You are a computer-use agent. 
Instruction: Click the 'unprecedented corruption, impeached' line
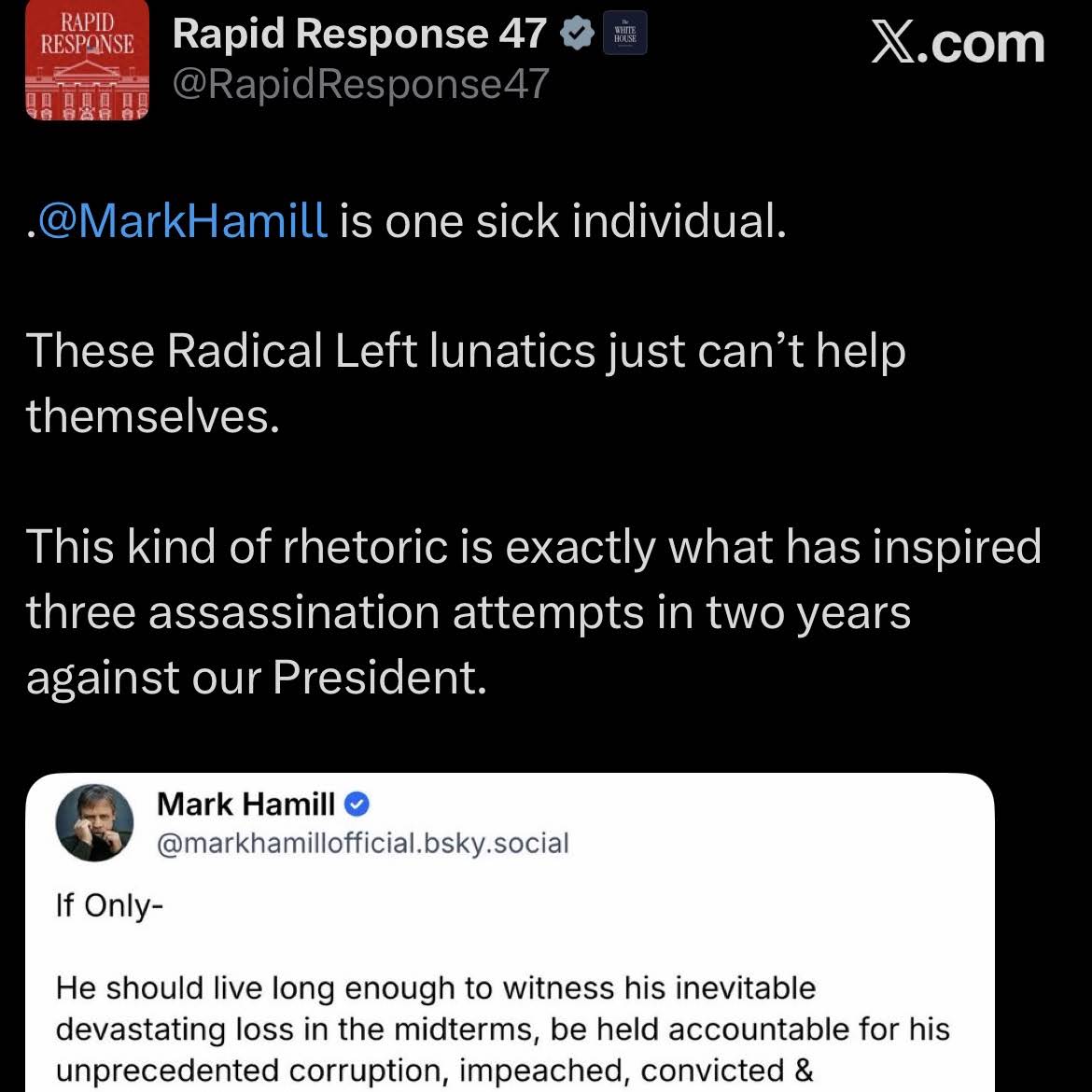[435, 1071]
